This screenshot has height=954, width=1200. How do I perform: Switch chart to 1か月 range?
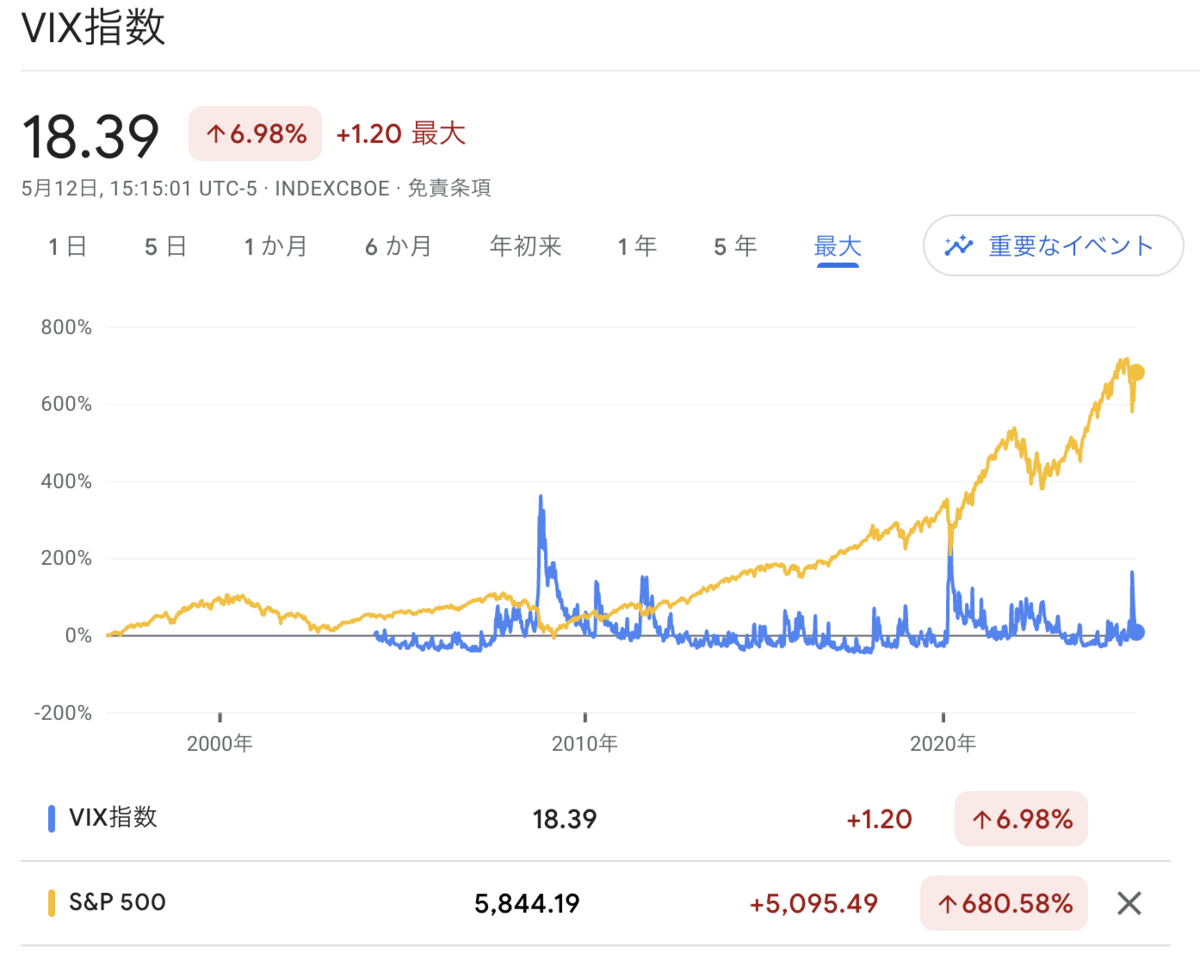point(276,246)
